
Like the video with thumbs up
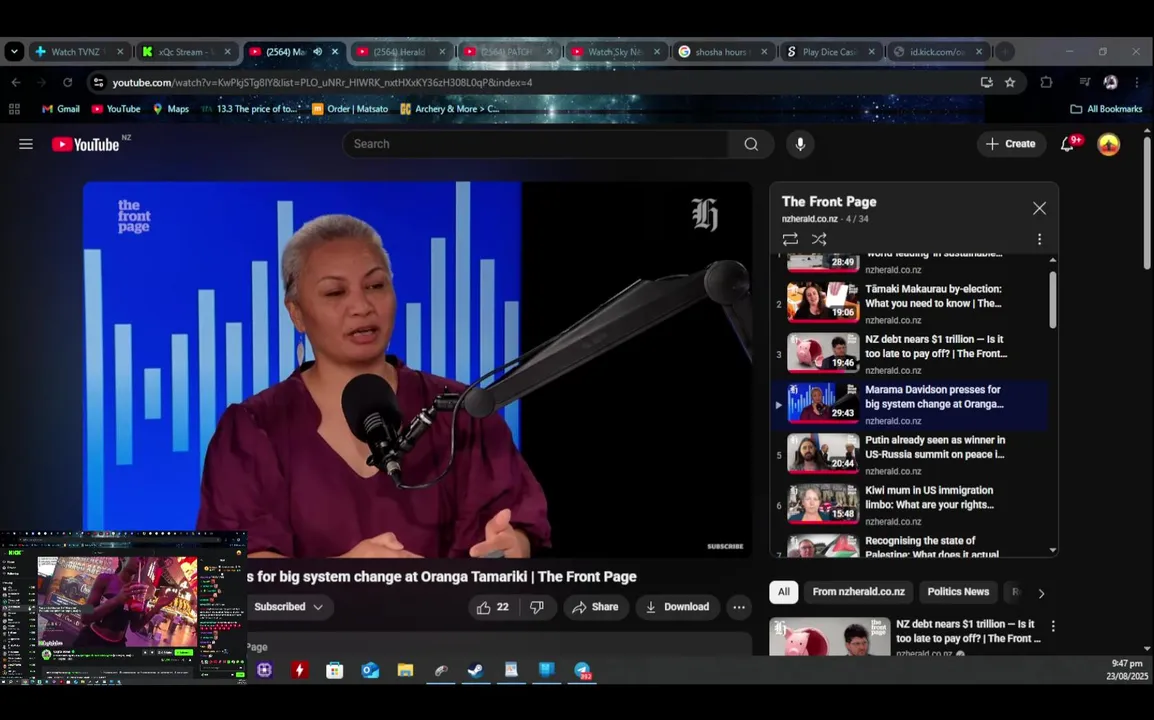click(492, 607)
